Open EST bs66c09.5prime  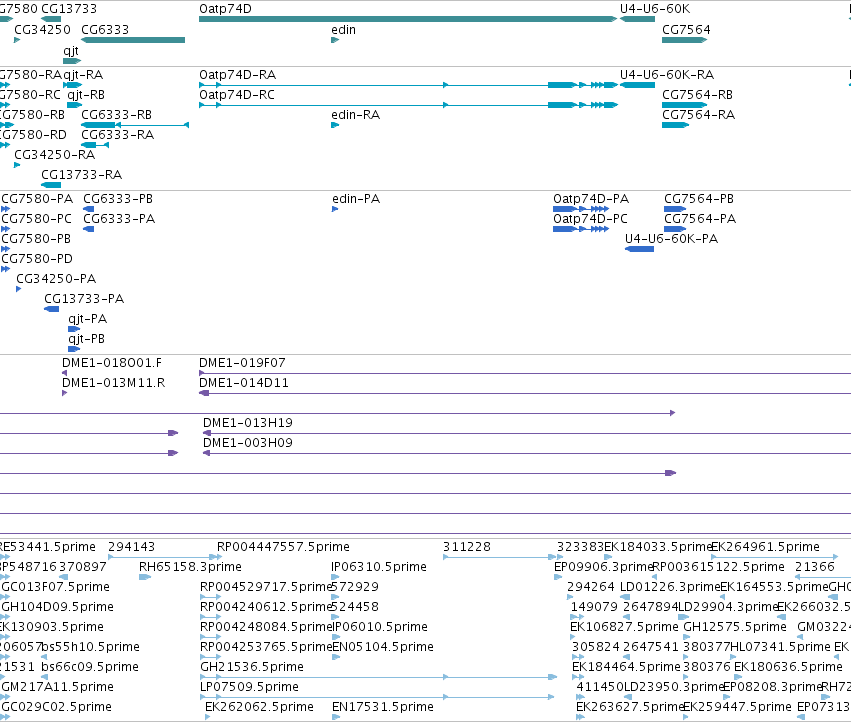tap(90, 667)
